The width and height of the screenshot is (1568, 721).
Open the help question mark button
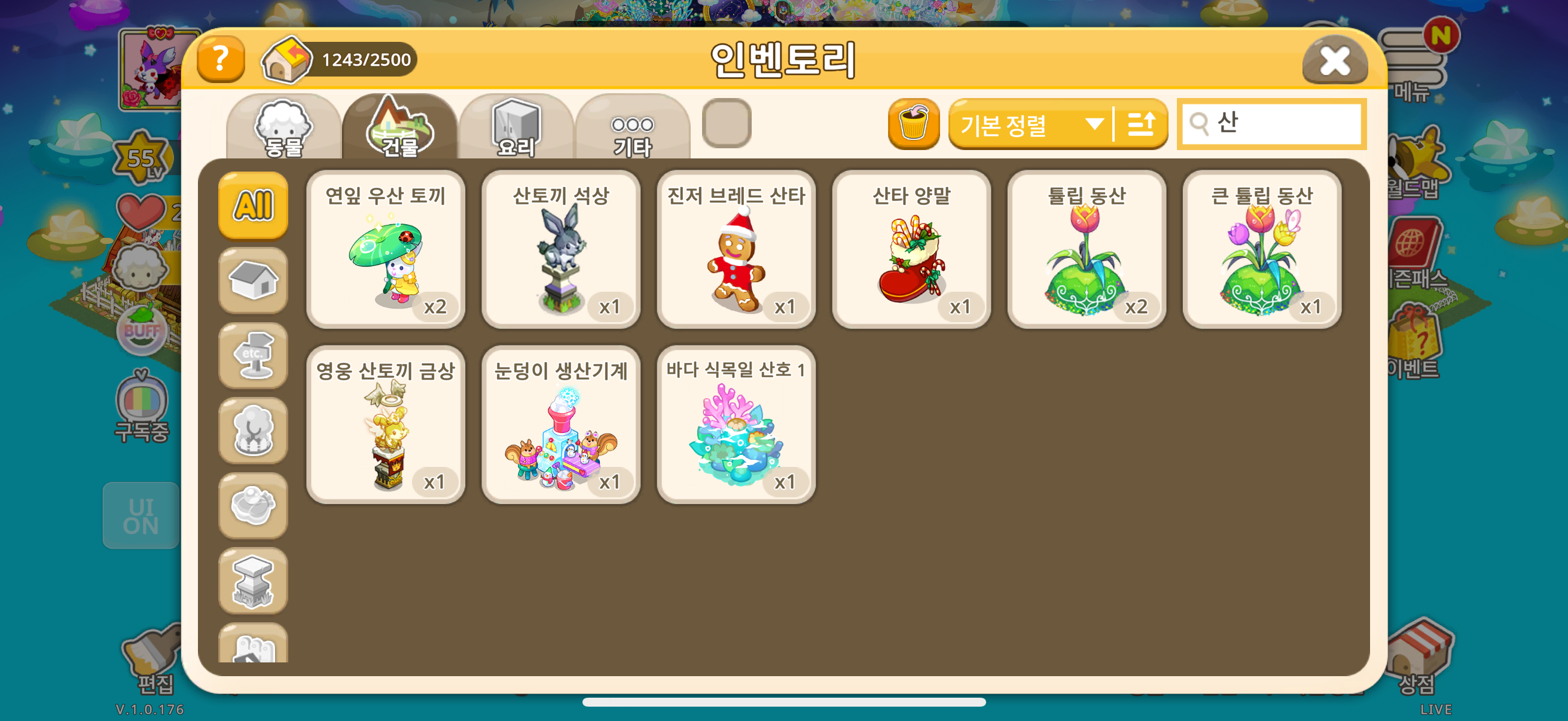tap(220, 59)
